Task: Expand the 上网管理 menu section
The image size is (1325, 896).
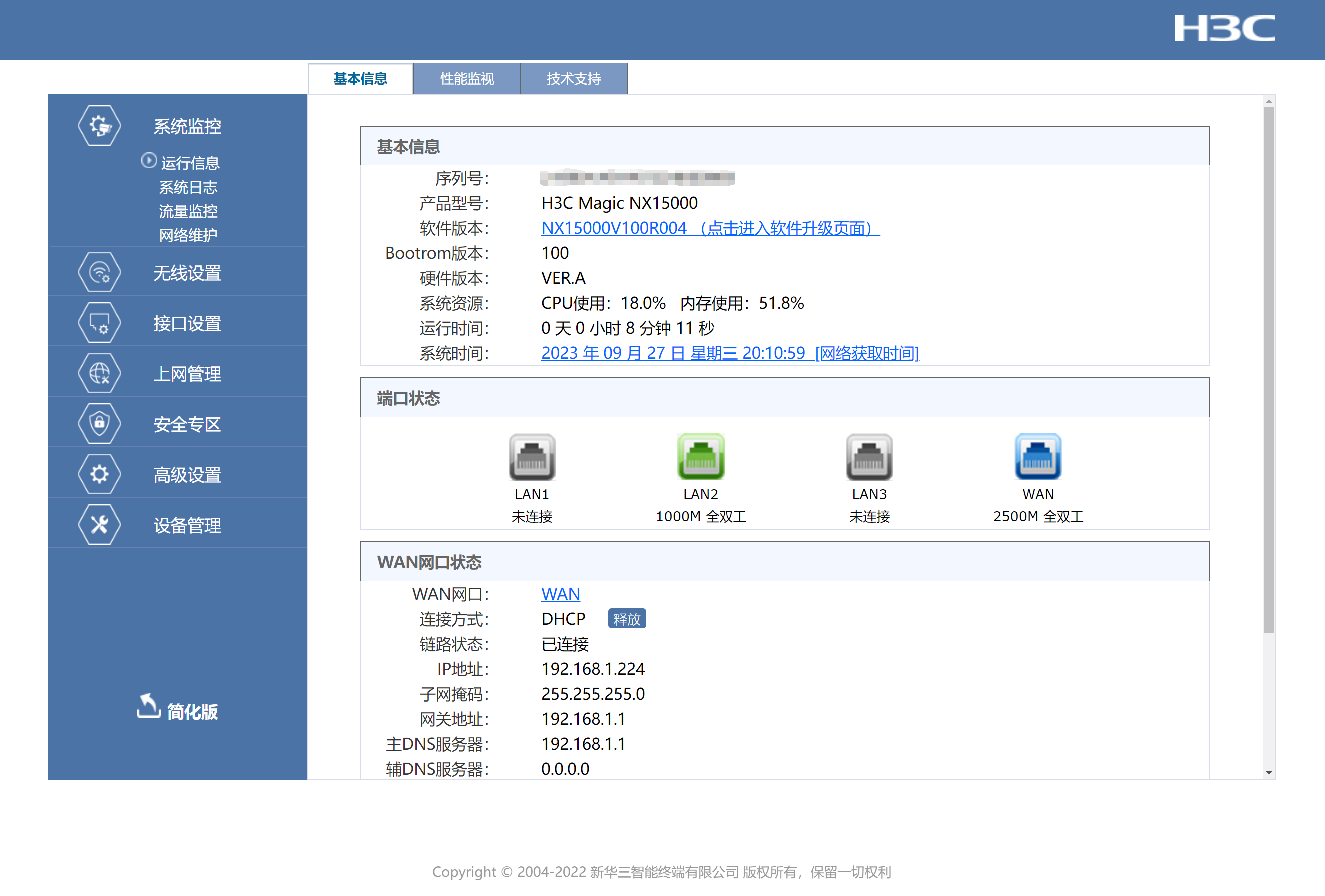Action: (187, 374)
